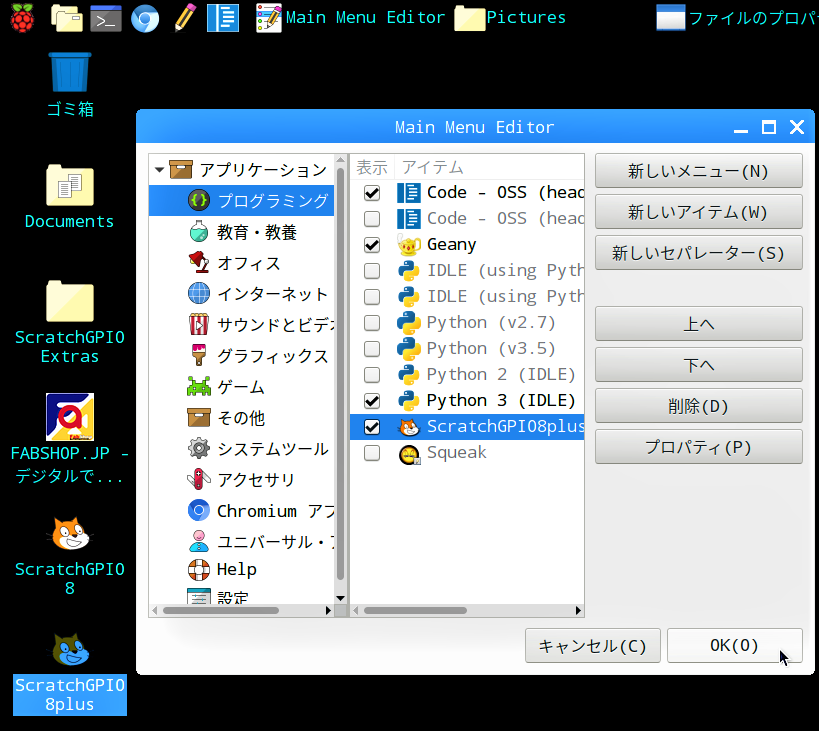The image size is (819, 731).
Task: Select the グラフィックス menu category
Action: pyautogui.click(x=241, y=356)
